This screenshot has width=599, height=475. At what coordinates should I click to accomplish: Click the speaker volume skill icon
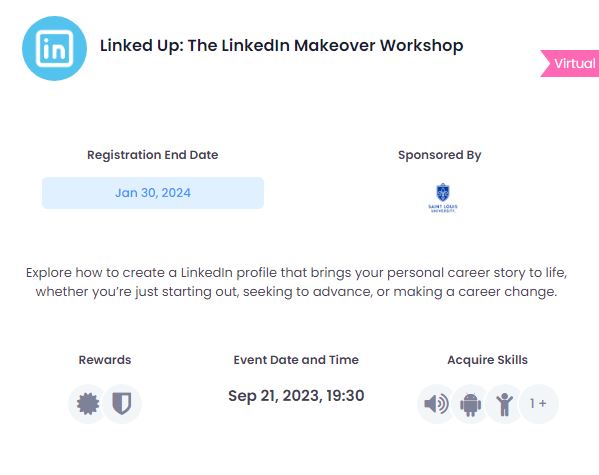436,404
